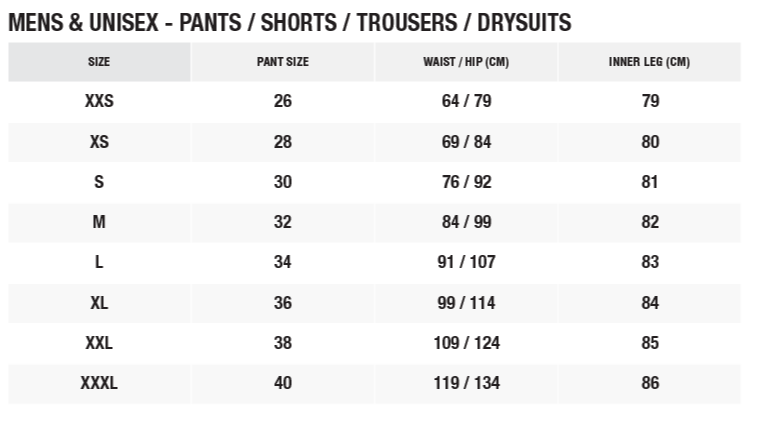The width and height of the screenshot is (775, 421).
Task: Click the XXL size row label
Action: (x=99, y=343)
